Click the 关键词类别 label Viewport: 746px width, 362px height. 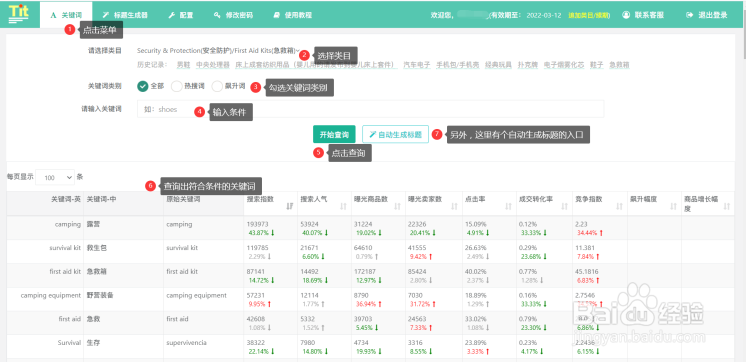105,86
